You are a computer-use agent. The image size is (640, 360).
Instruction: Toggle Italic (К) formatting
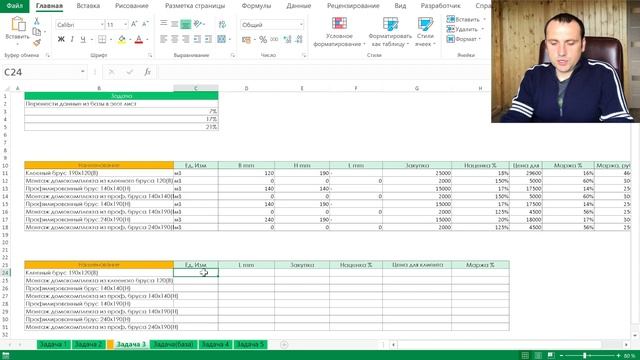click(72, 39)
